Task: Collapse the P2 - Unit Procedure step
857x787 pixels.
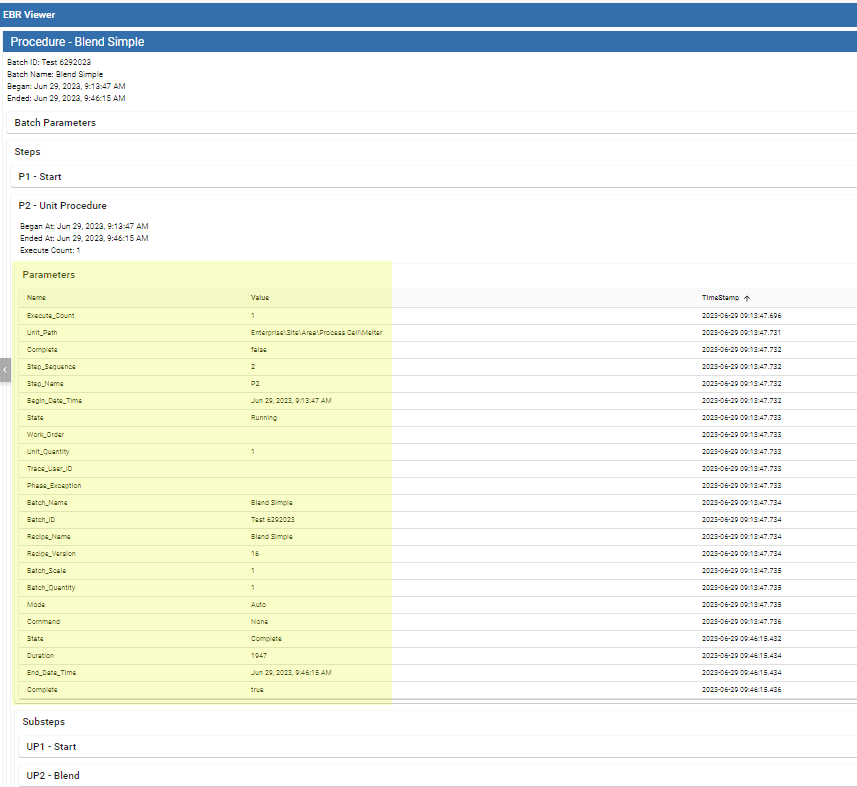Action: point(62,206)
